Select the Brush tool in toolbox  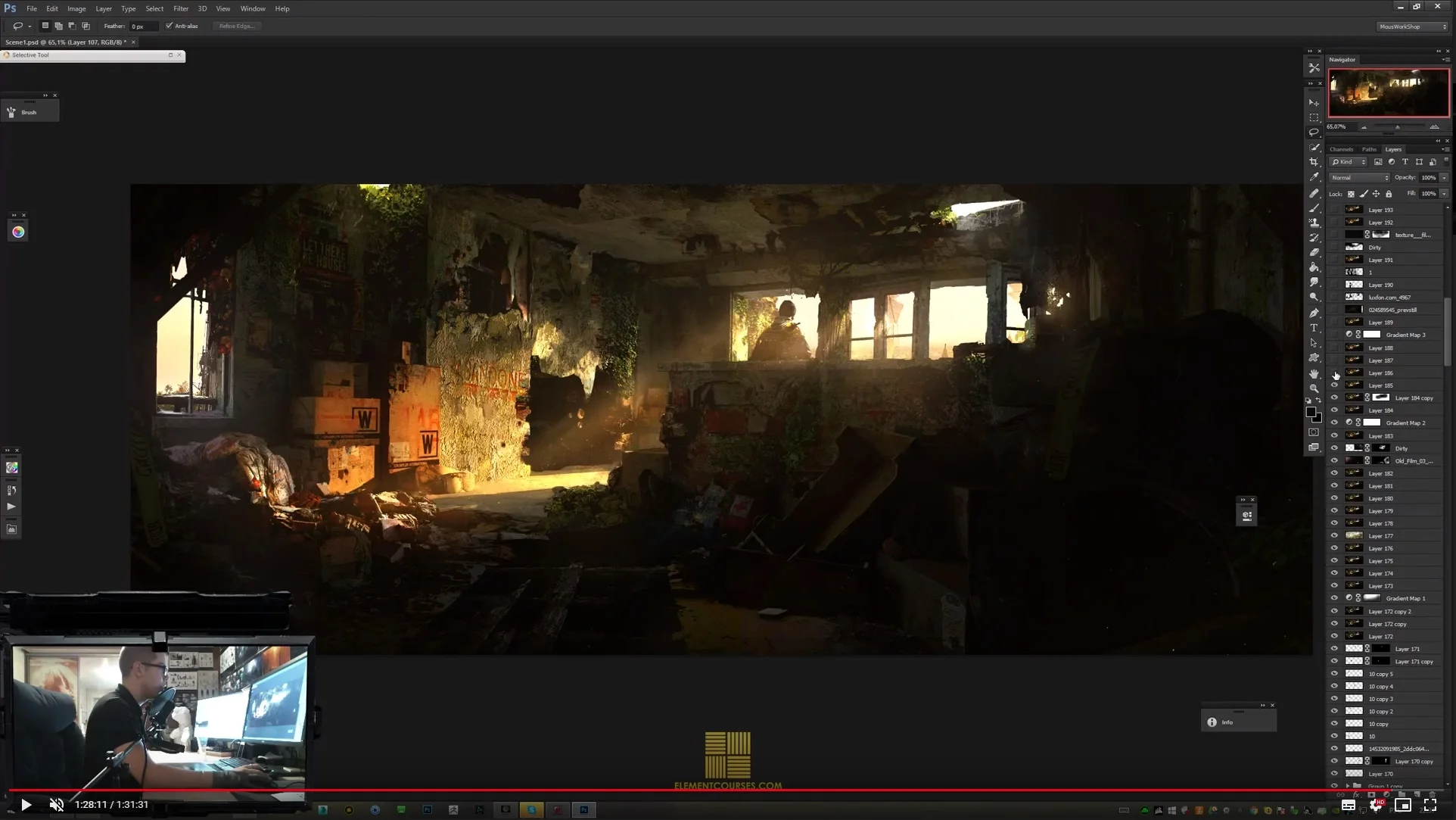(x=1314, y=208)
